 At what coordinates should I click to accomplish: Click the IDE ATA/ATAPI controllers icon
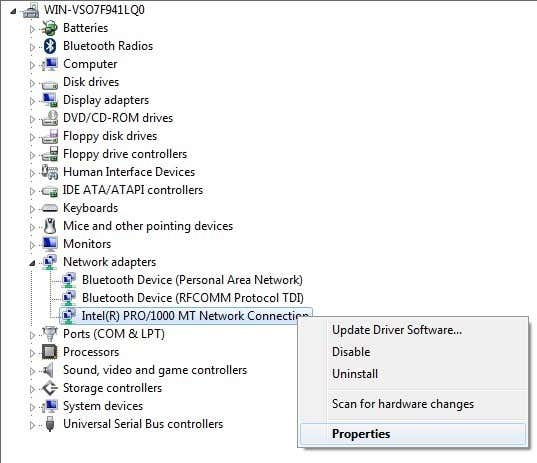pyautogui.click(x=50, y=191)
